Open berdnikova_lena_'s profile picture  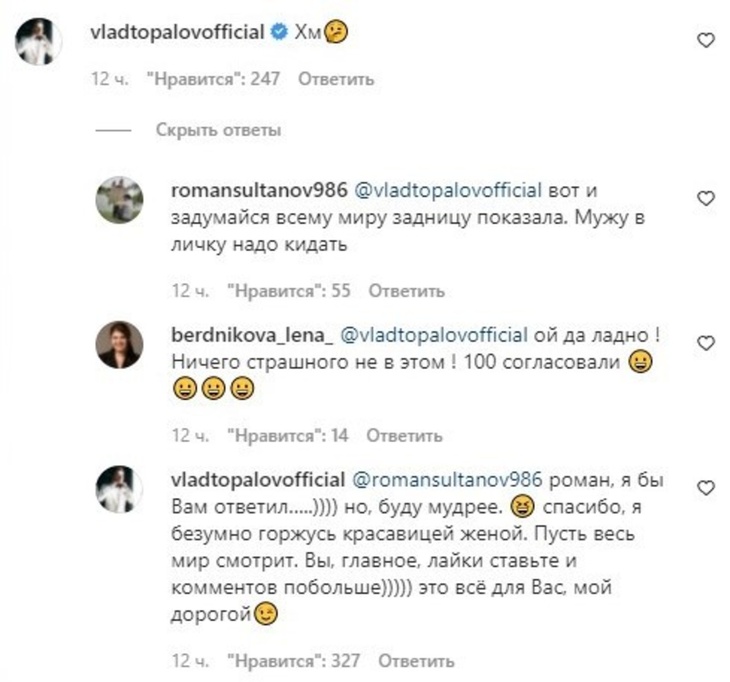tap(119, 344)
